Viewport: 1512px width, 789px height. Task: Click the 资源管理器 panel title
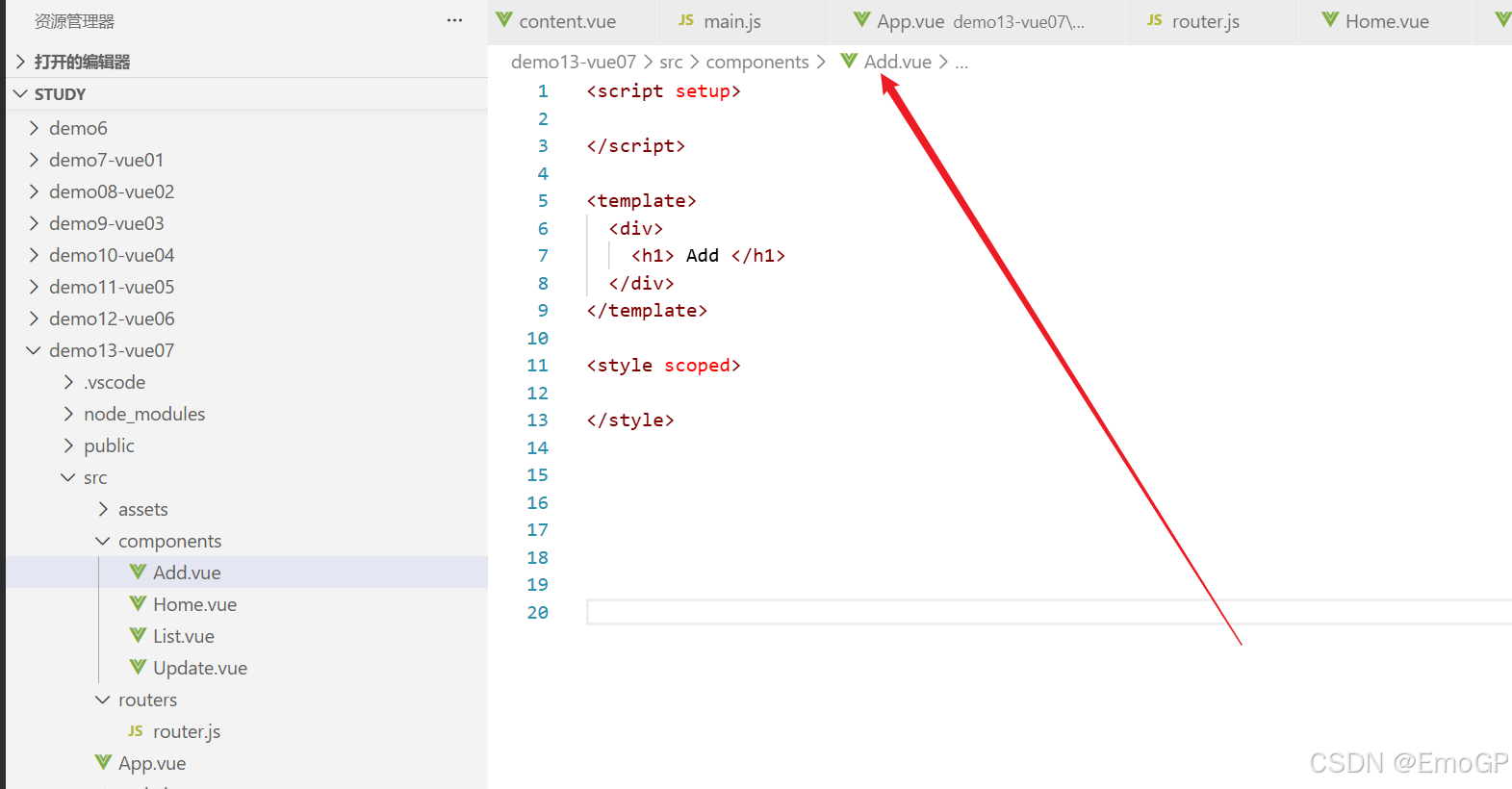coord(74,21)
